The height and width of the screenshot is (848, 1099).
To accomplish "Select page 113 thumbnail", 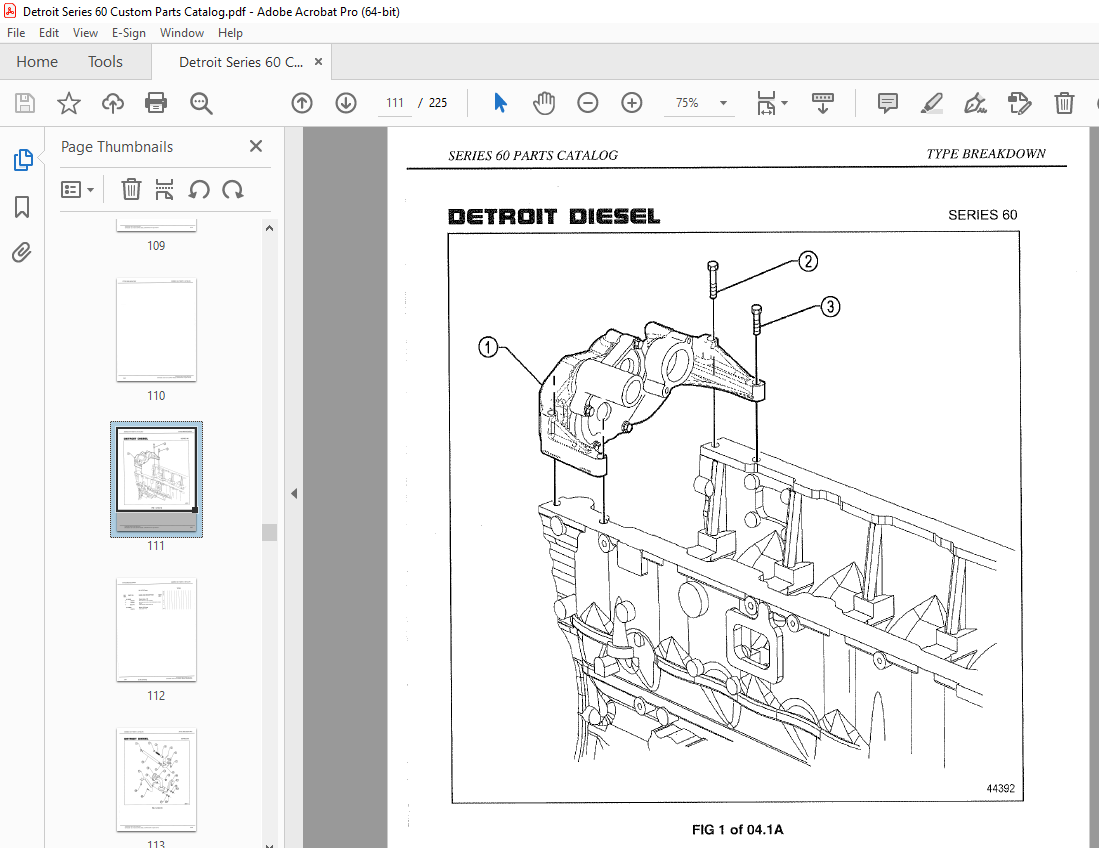I will (x=156, y=779).
